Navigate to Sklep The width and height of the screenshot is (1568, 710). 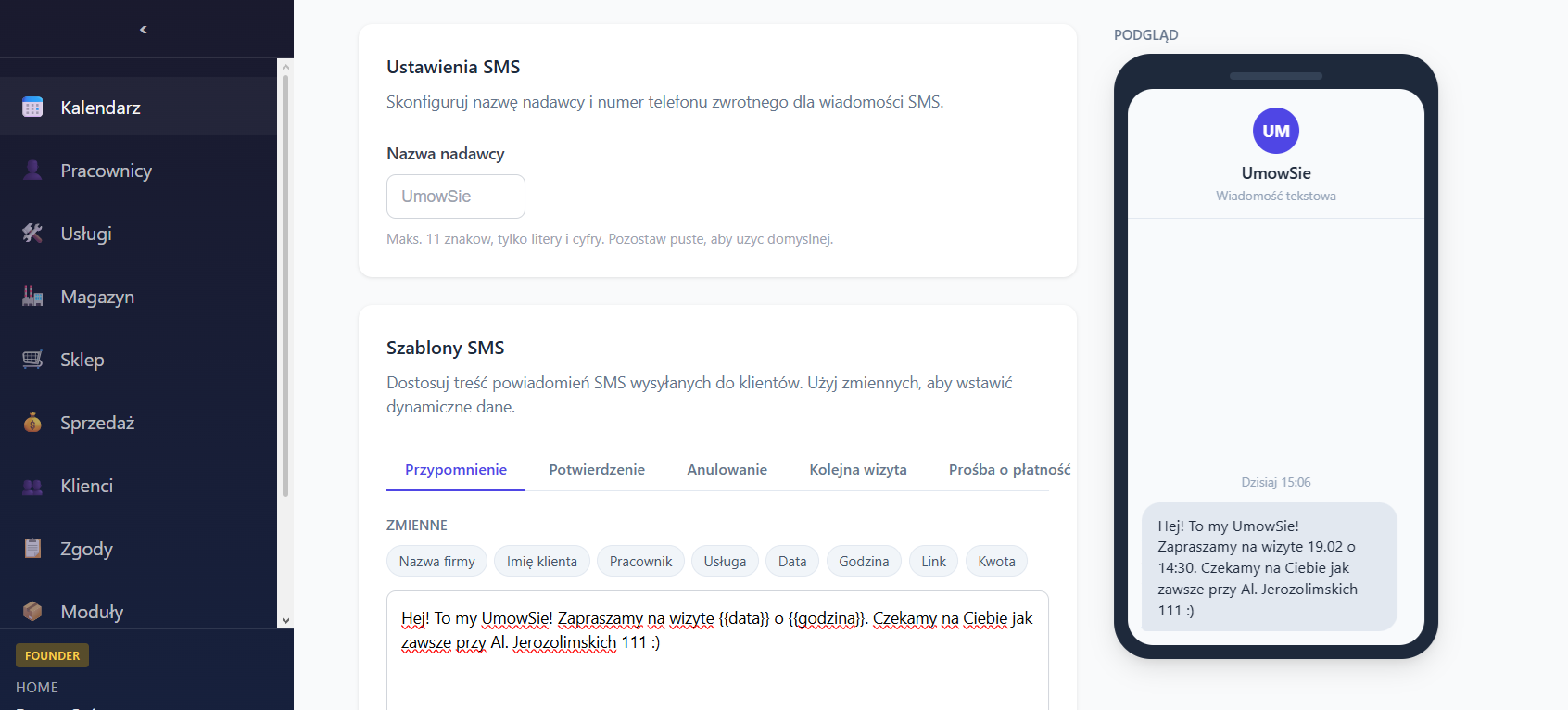point(138,360)
